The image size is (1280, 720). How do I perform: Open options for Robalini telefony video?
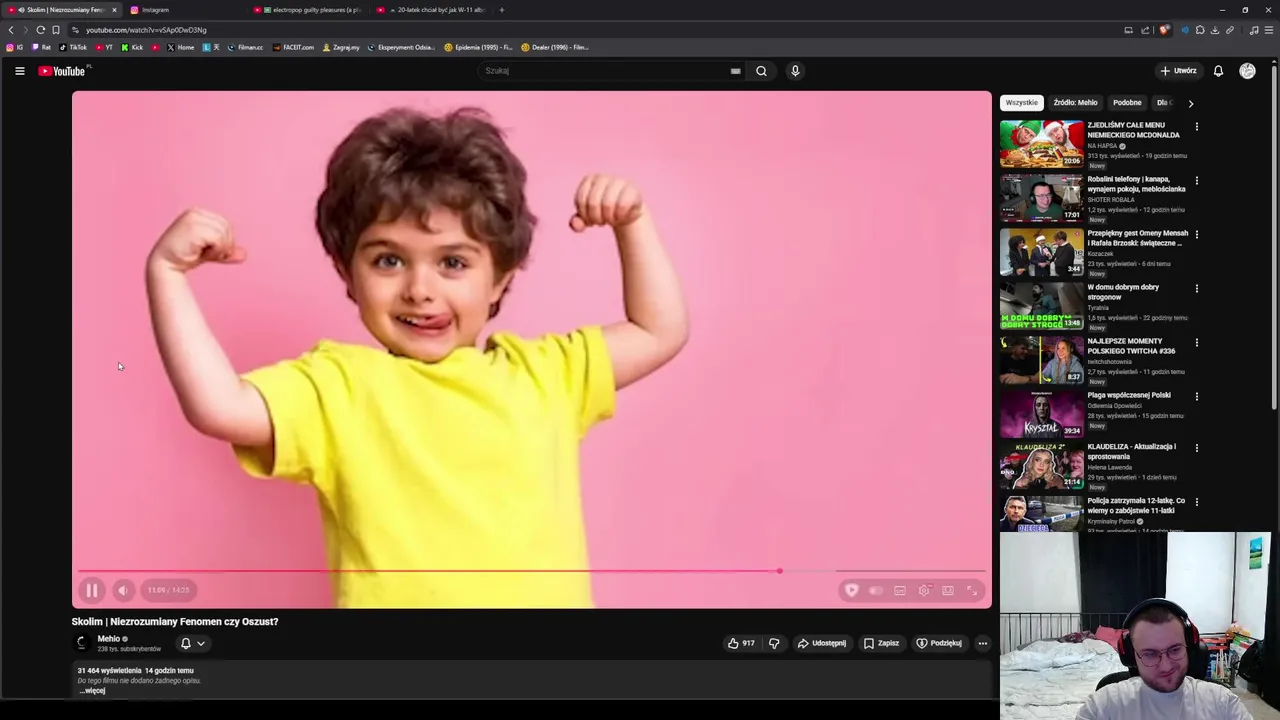click(1196, 181)
